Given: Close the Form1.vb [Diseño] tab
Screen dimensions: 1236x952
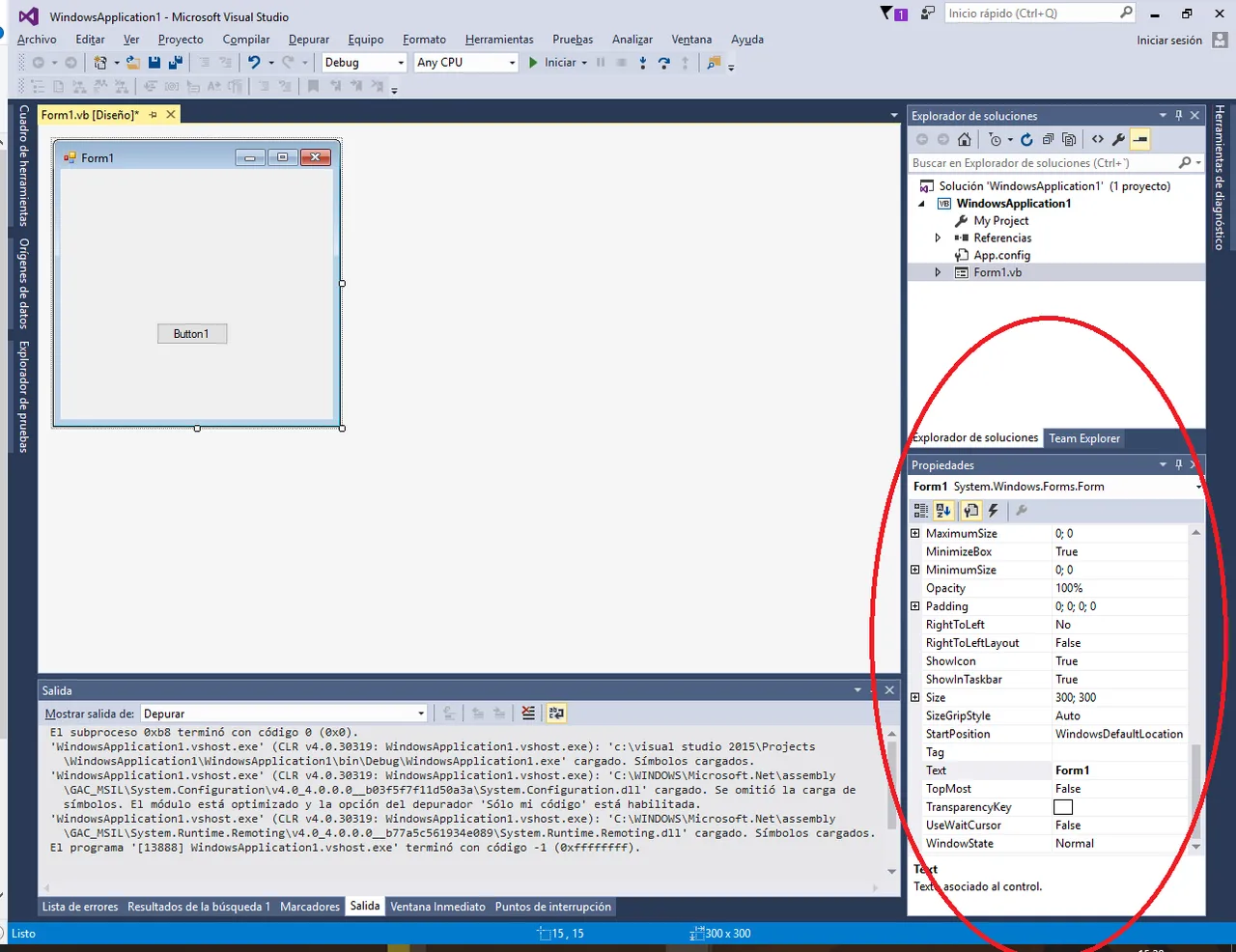Looking at the screenshot, I should [x=171, y=114].
